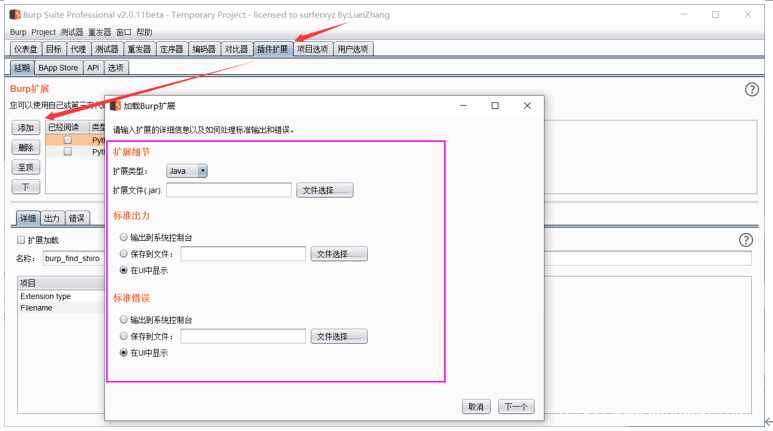Switch to the 项目选项 tab

coord(313,49)
